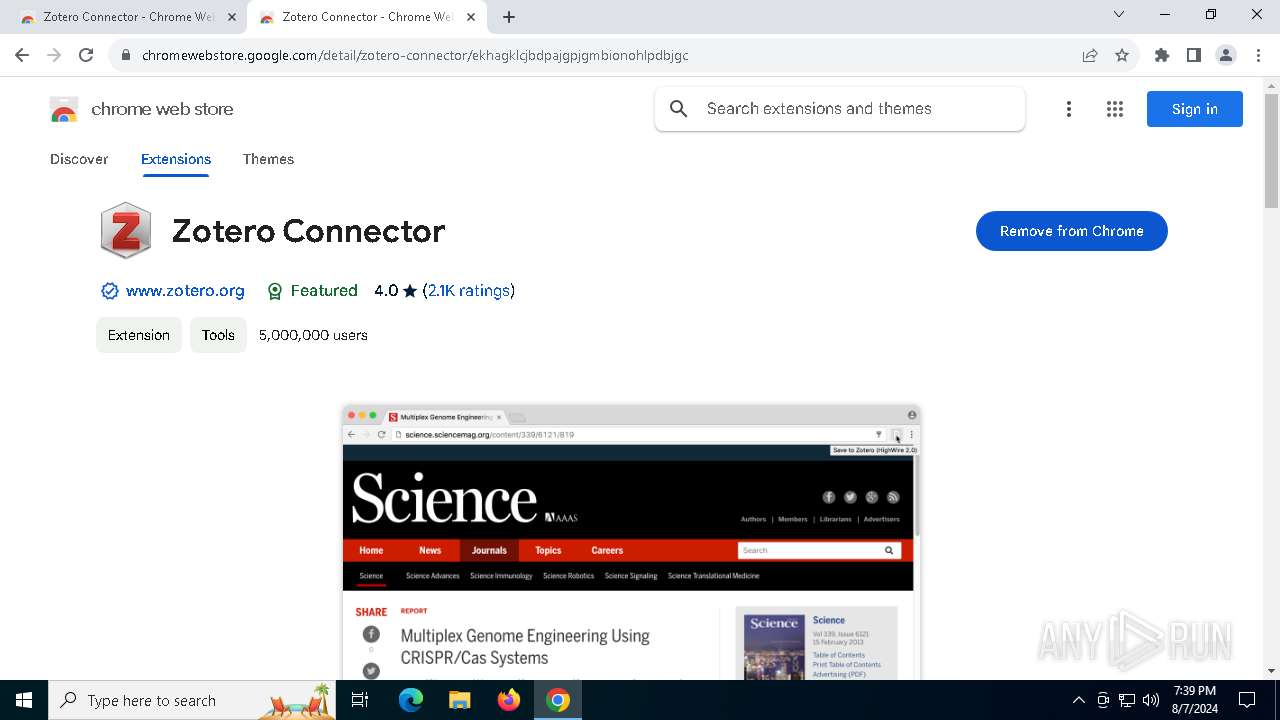Click the browser address bar URL

(415, 55)
